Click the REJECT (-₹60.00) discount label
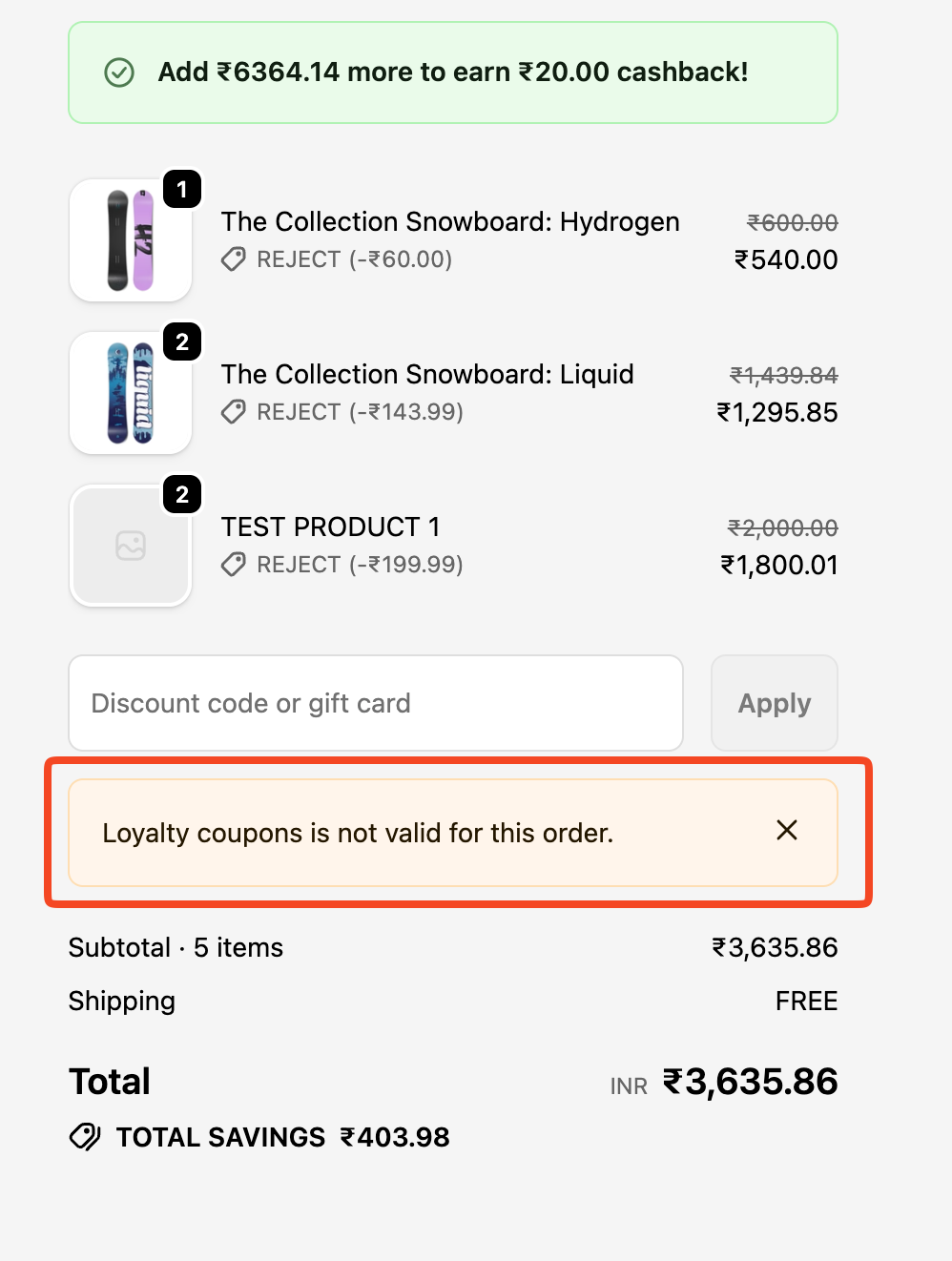This screenshot has width=952, height=1261. [x=355, y=259]
